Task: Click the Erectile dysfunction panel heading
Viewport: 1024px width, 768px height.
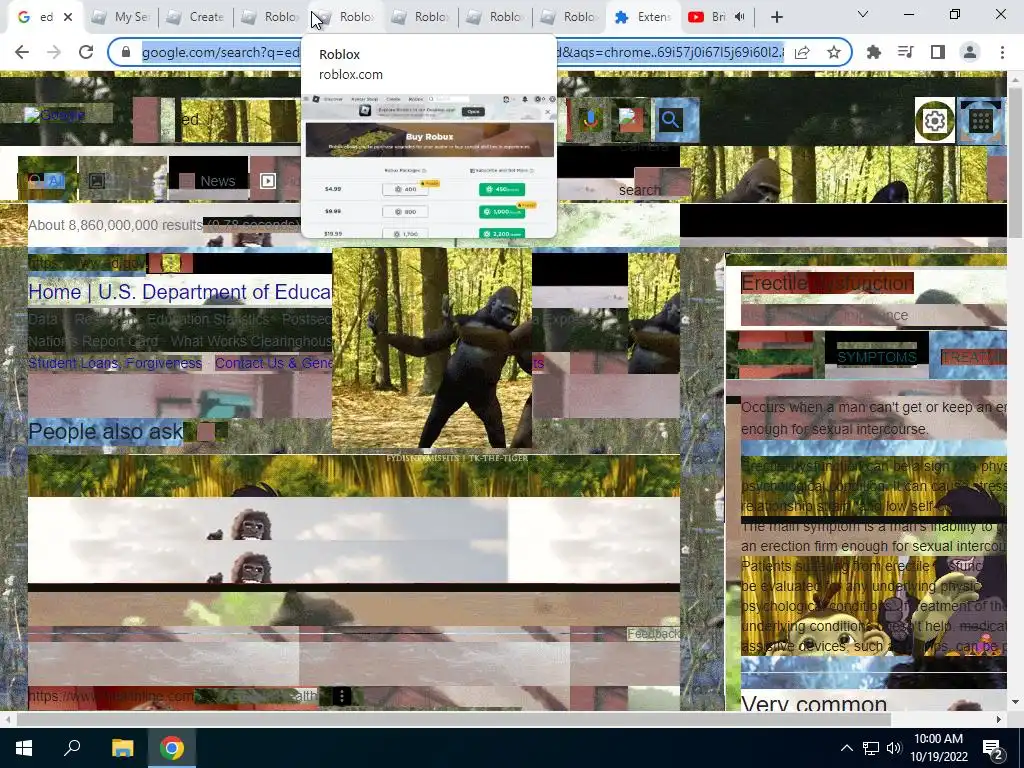Action: (827, 283)
